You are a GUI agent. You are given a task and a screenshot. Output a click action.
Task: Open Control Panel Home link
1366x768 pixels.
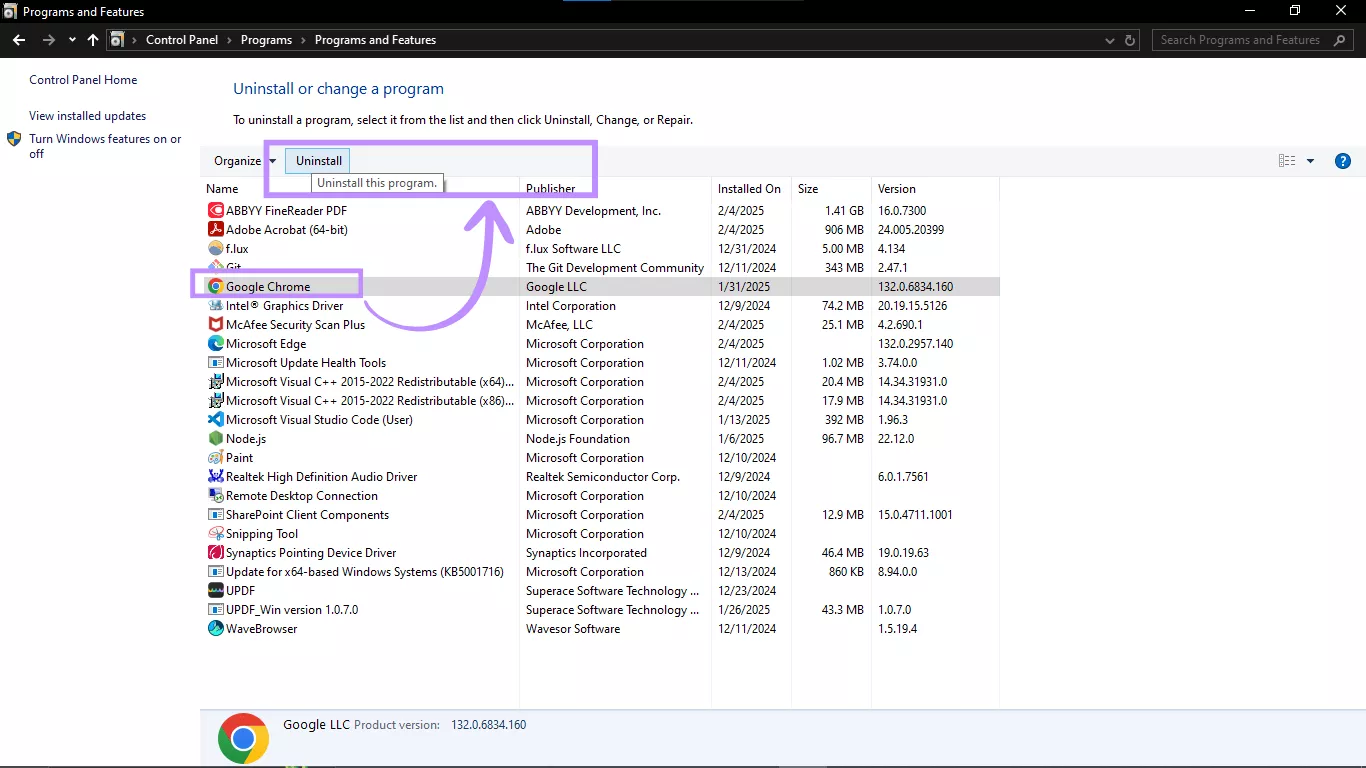pyautogui.click(x=83, y=80)
